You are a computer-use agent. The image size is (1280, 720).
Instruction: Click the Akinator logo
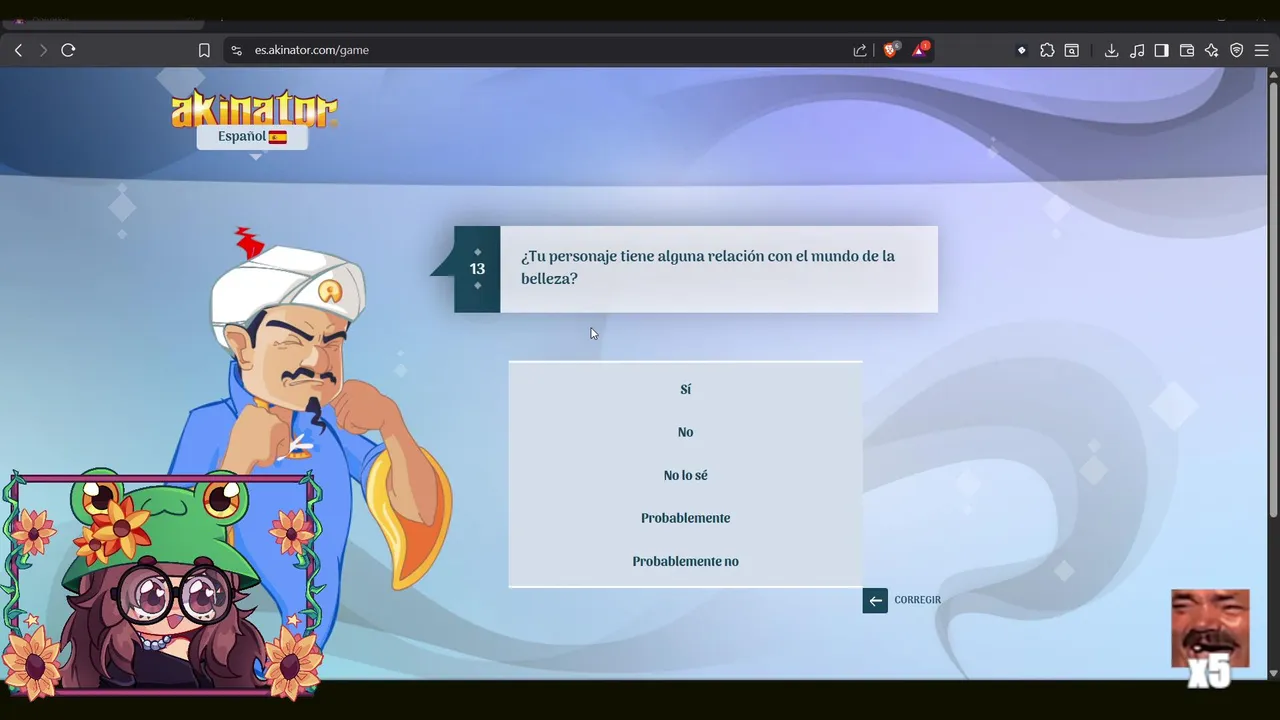coord(254,108)
